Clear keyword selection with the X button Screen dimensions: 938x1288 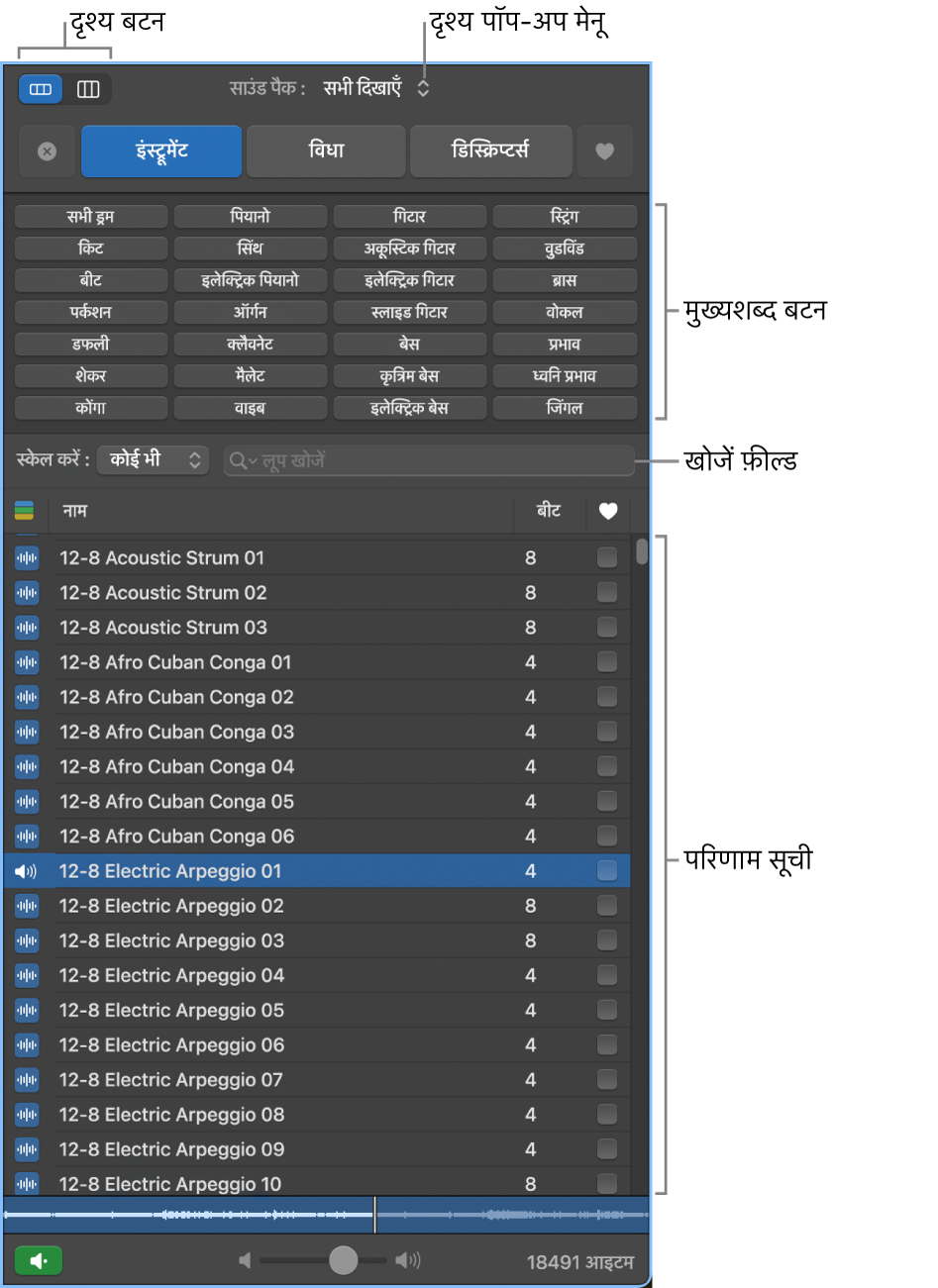pos(47,151)
